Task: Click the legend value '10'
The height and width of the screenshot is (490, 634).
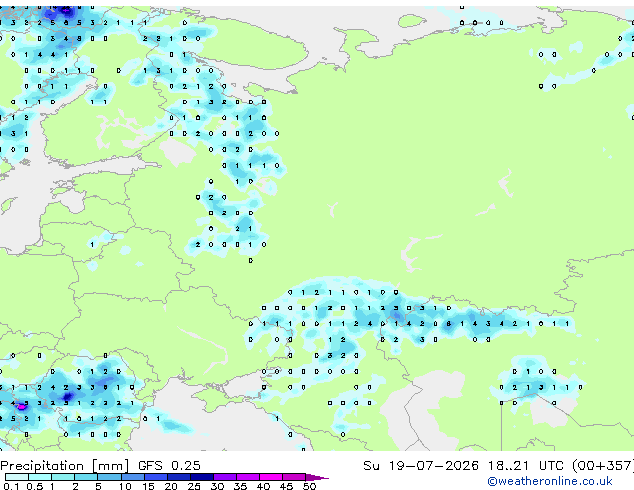Action: tap(125, 486)
